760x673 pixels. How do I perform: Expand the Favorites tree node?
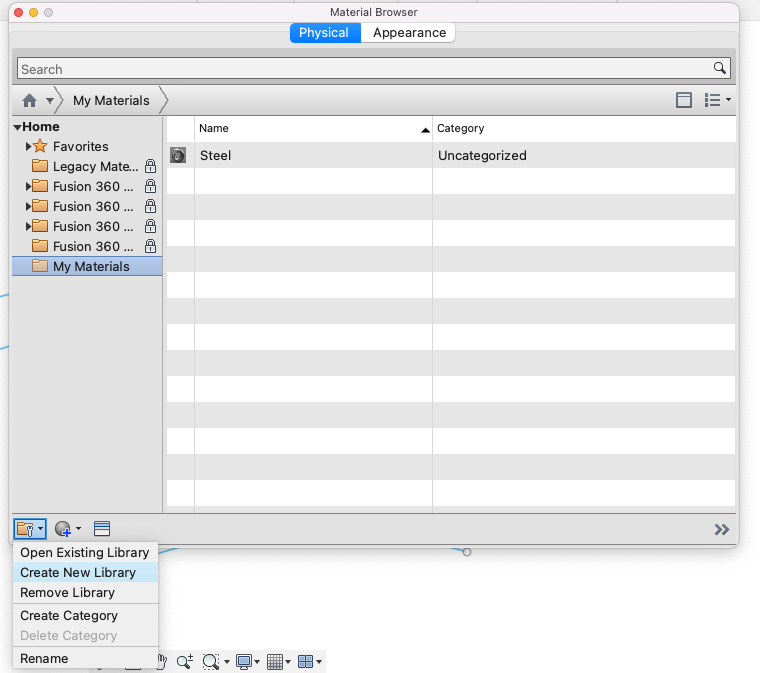28,146
